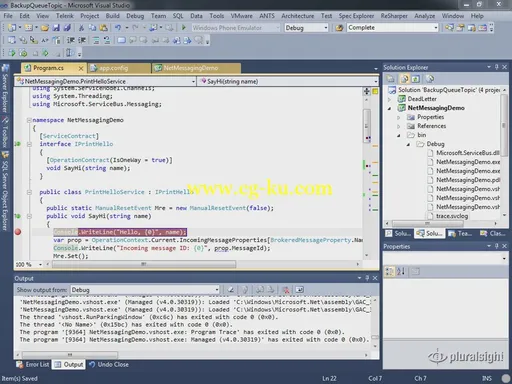
Task: Click the Open File folder icon
Action: click(x=45, y=28)
